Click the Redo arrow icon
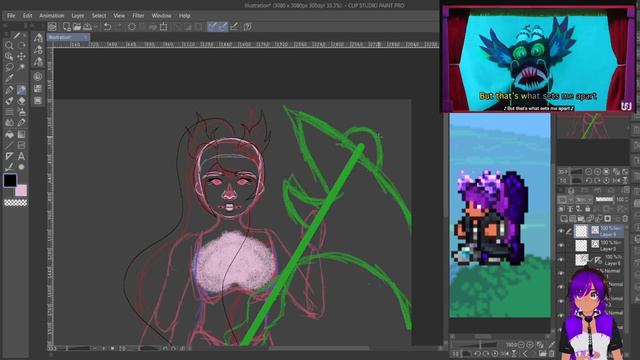This screenshot has width=640, height=360. (118, 27)
